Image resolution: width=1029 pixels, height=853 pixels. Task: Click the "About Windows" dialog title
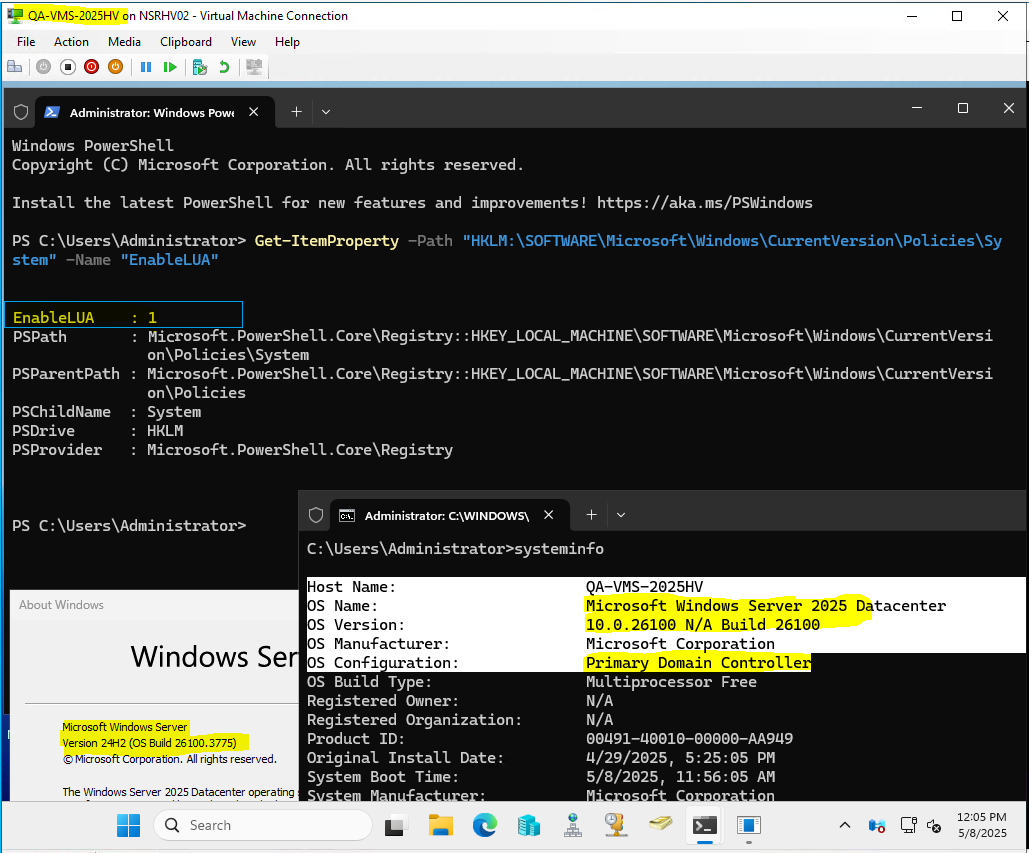coord(61,605)
